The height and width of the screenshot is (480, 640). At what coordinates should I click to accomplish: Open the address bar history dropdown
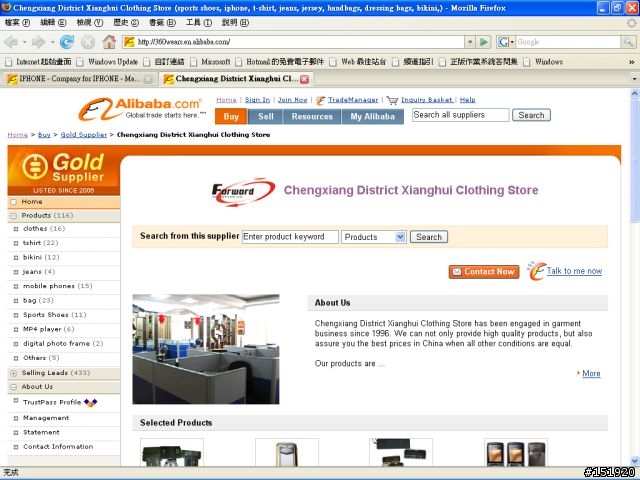(x=470, y=42)
